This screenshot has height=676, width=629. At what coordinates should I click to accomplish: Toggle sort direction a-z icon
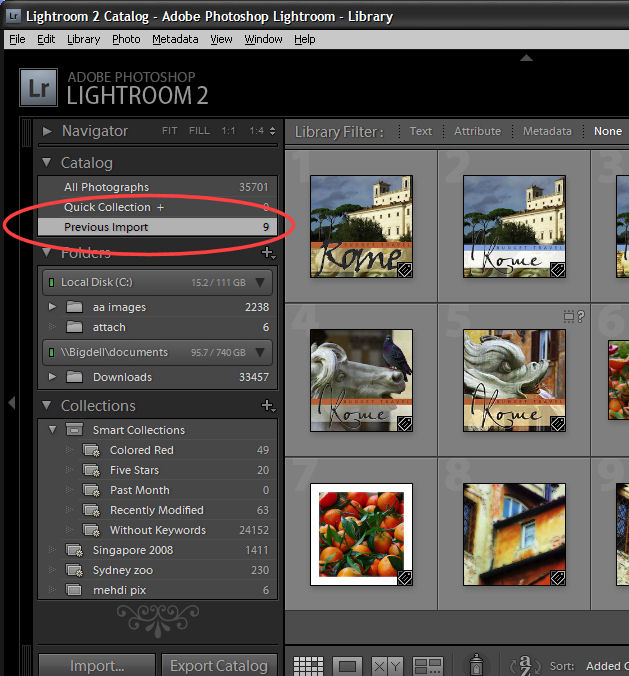click(525, 665)
